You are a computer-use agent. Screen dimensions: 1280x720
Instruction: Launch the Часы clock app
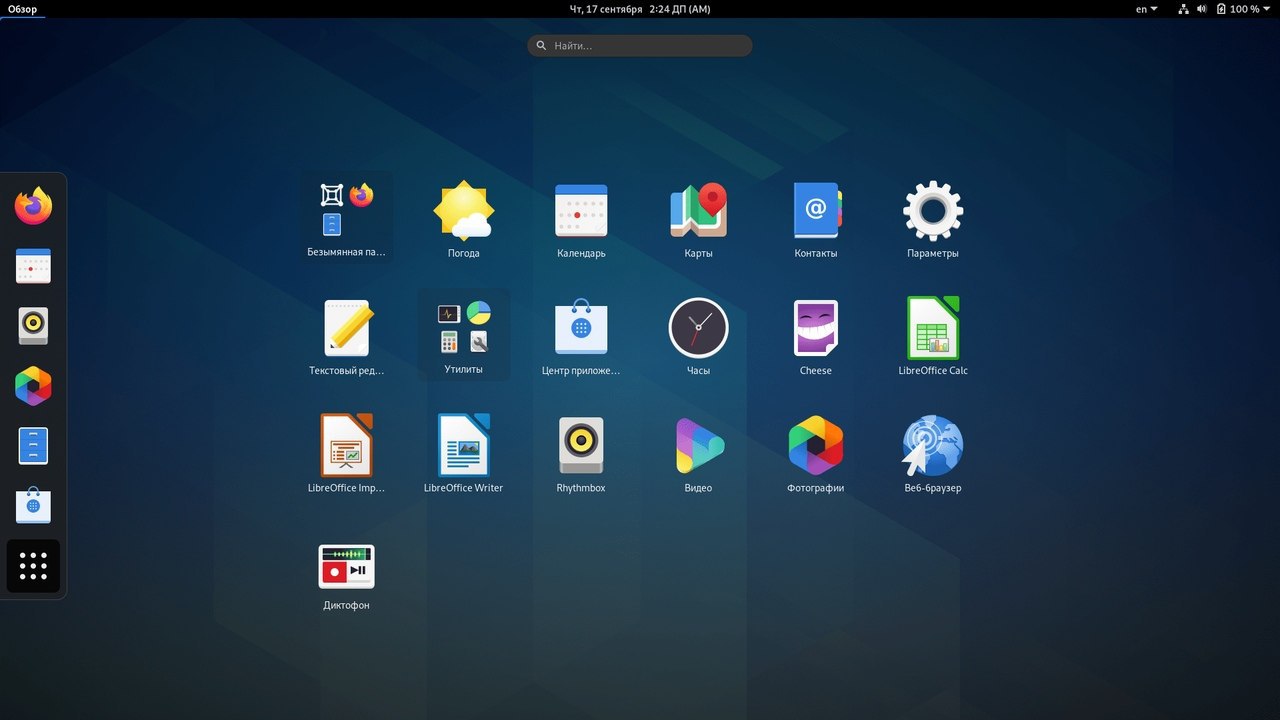click(698, 335)
